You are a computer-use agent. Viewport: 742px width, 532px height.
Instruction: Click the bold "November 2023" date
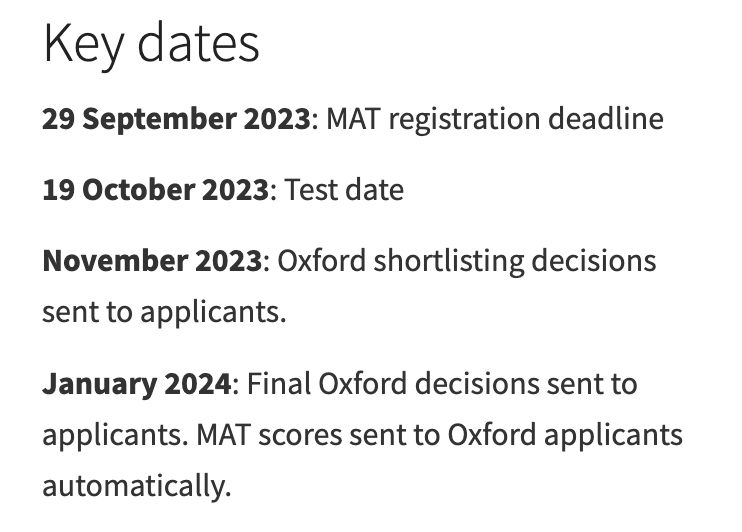152,261
